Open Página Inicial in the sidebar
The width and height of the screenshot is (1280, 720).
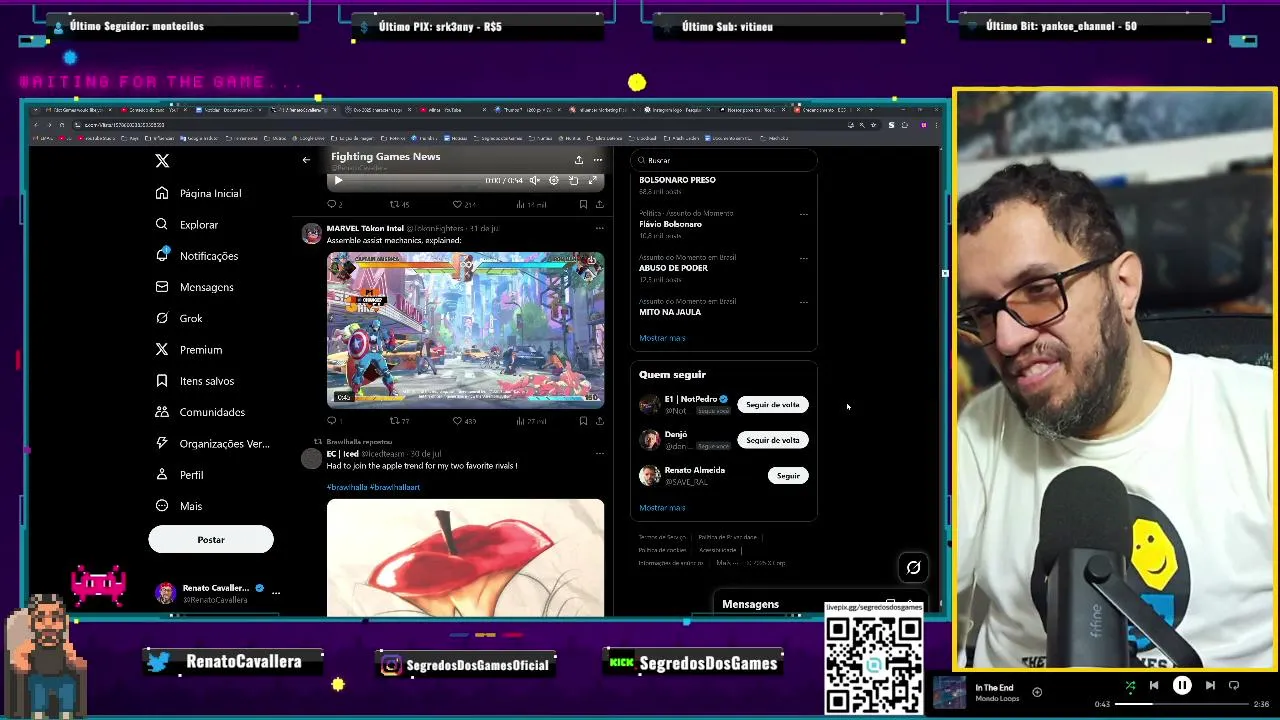tap(199, 193)
